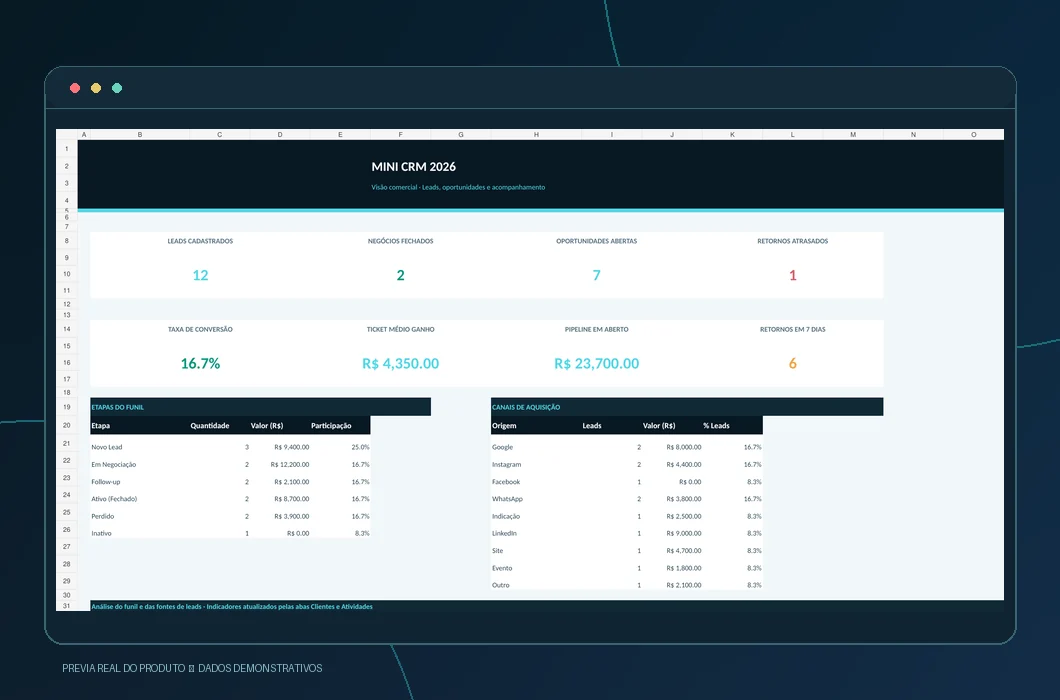Click the orange value 6 under Retornos em 7 Dias
This screenshot has width=1060, height=700.
(793, 363)
